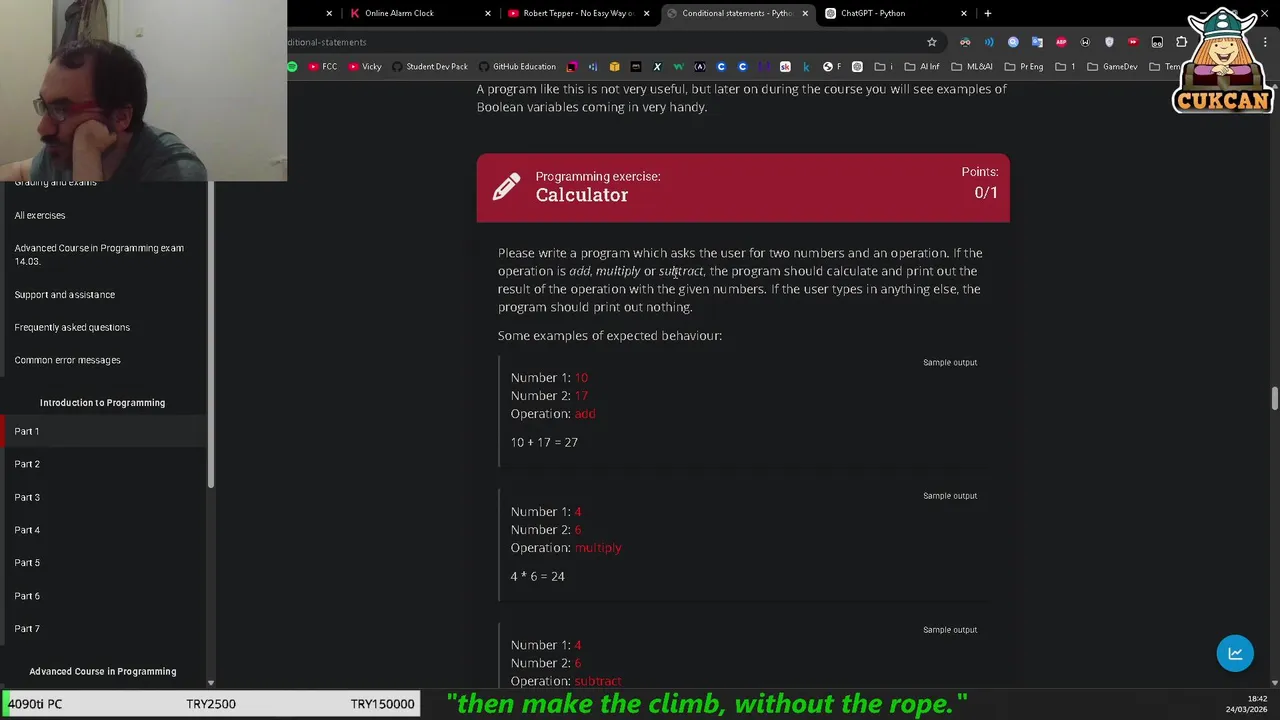This screenshot has width=1280, height=720.
Task: Open the ChatGPT bookmark icon in bookmarks bar
Action: [857, 67]
